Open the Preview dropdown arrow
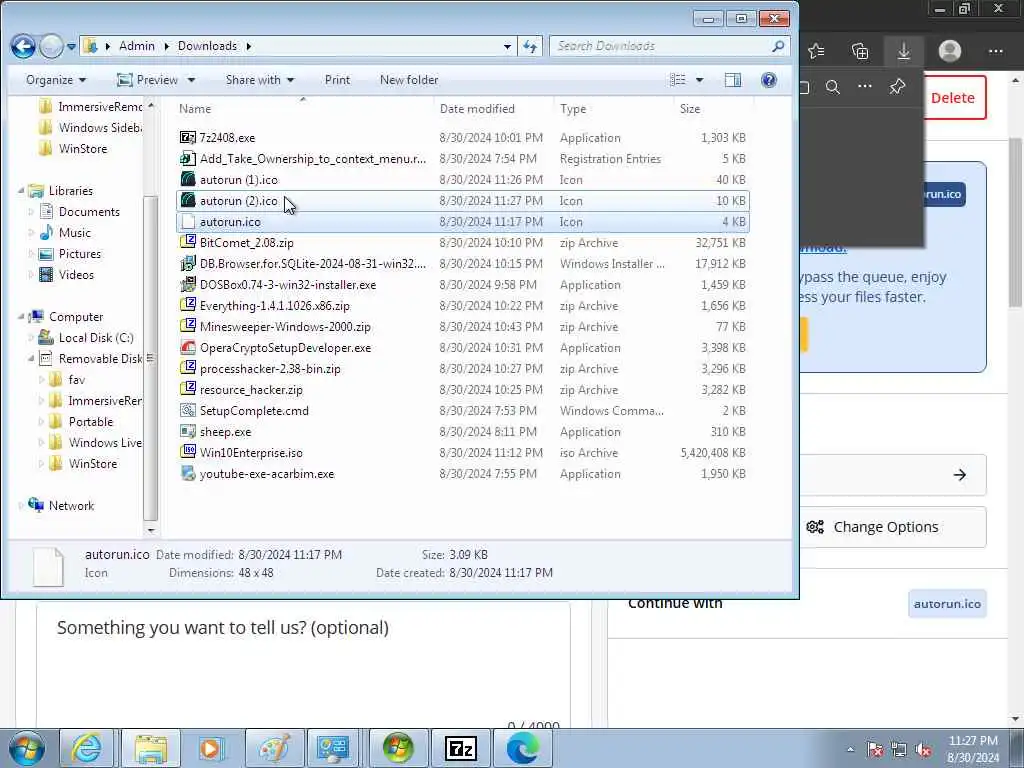Viewport: 1024px width, 768px height. [x=191, y=80]
